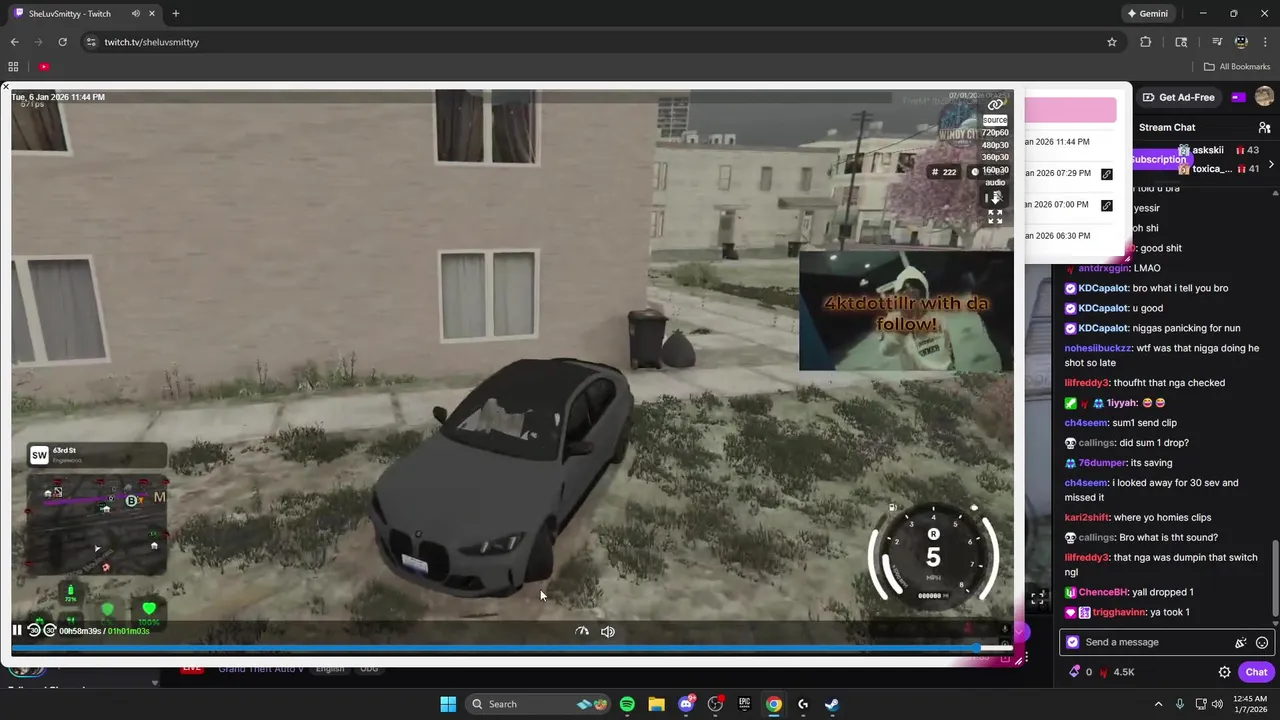This screenshot has height=720, width=1280.
Task: Select 720p60 video quality
Action: [995, 132]
